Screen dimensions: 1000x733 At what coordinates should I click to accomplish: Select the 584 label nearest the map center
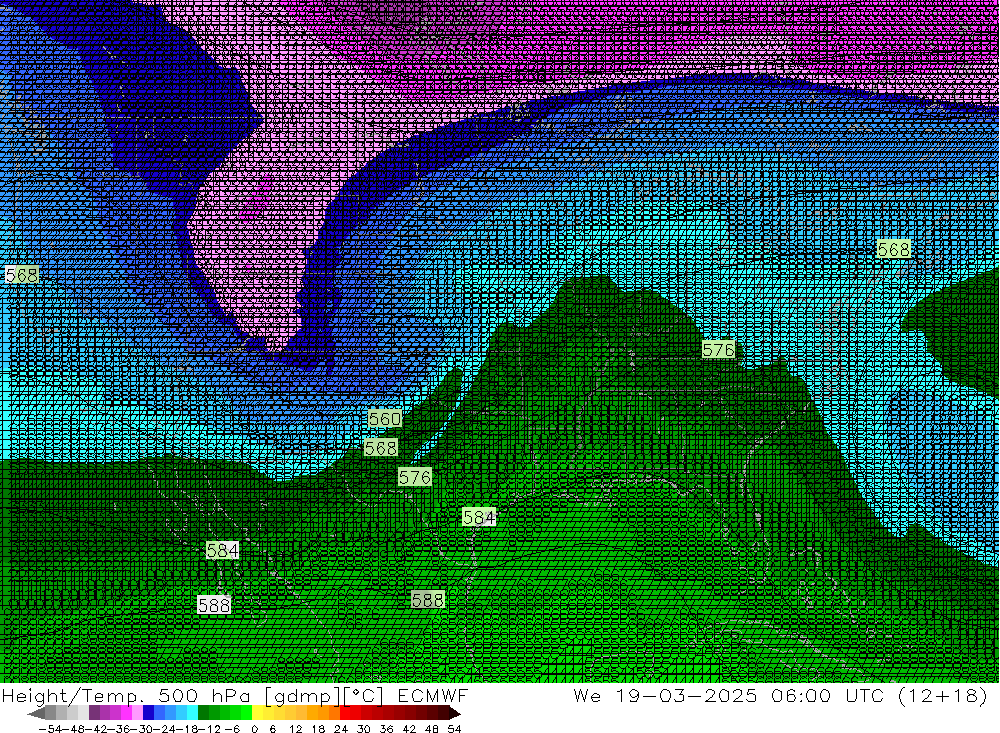click(479, 517)
